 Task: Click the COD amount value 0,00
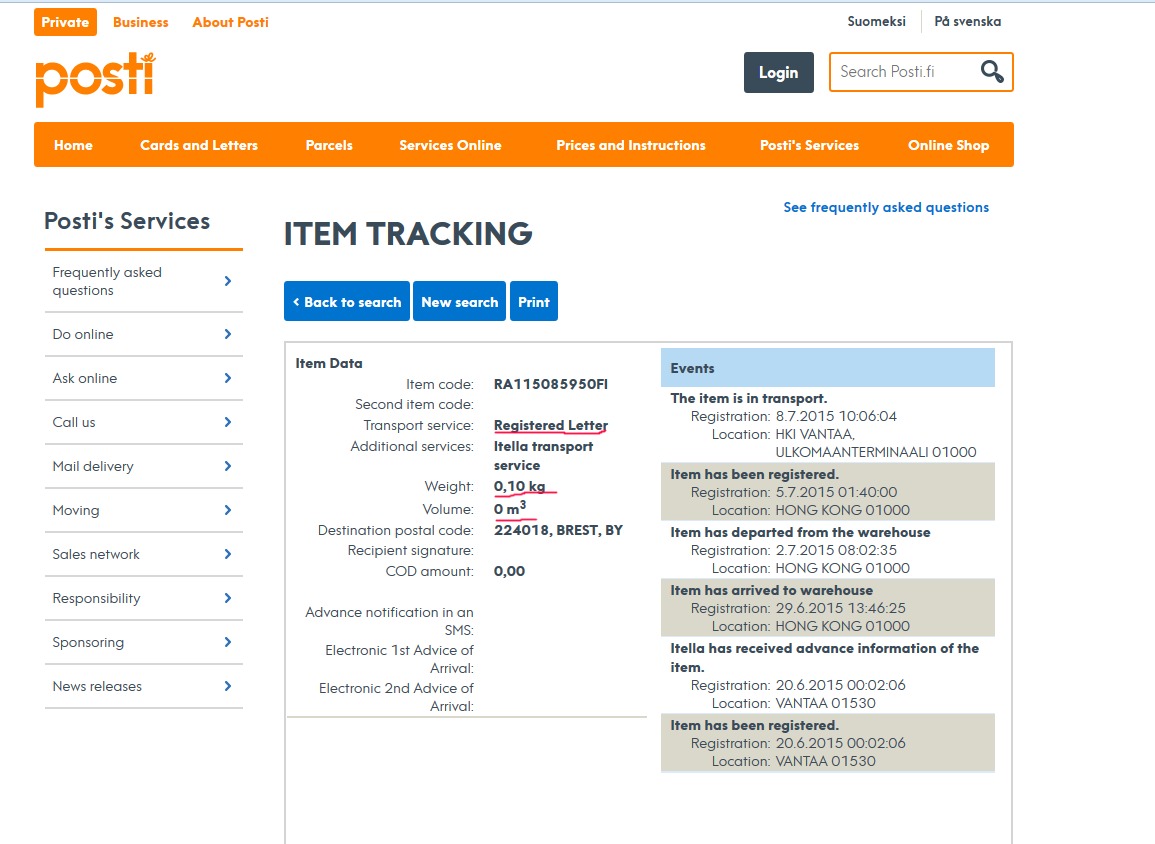click(509, 571)
